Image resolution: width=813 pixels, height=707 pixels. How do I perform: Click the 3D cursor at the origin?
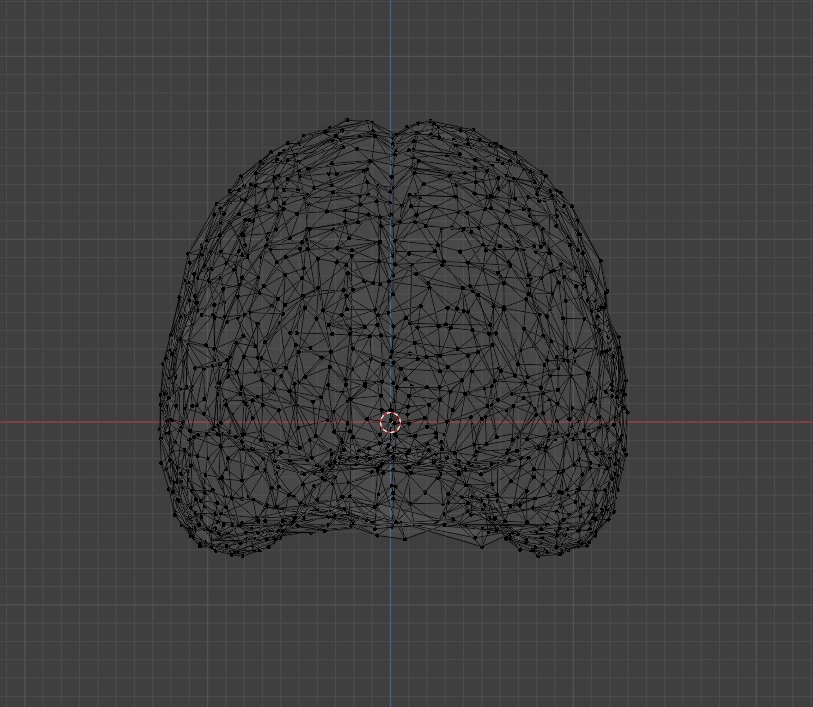point(391,423)
